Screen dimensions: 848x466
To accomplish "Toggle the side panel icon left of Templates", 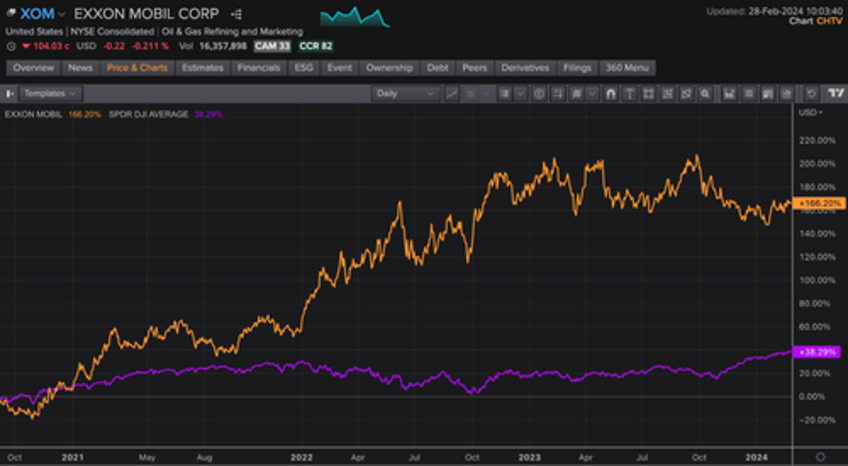I will pos(10,94).
